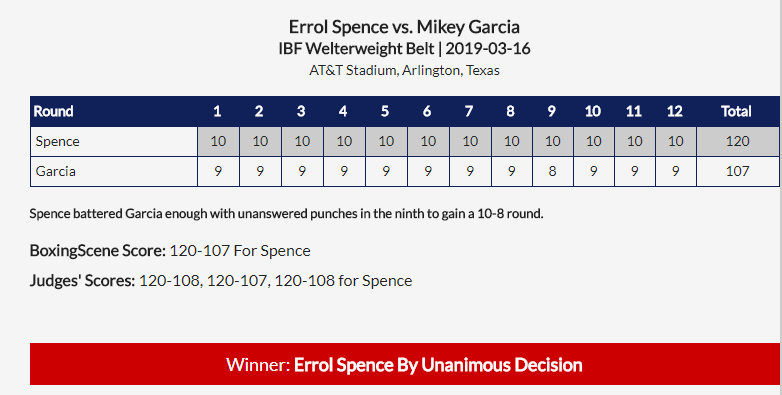Click the red Winner: Errol Spence banner

click(x=404, y=364)
